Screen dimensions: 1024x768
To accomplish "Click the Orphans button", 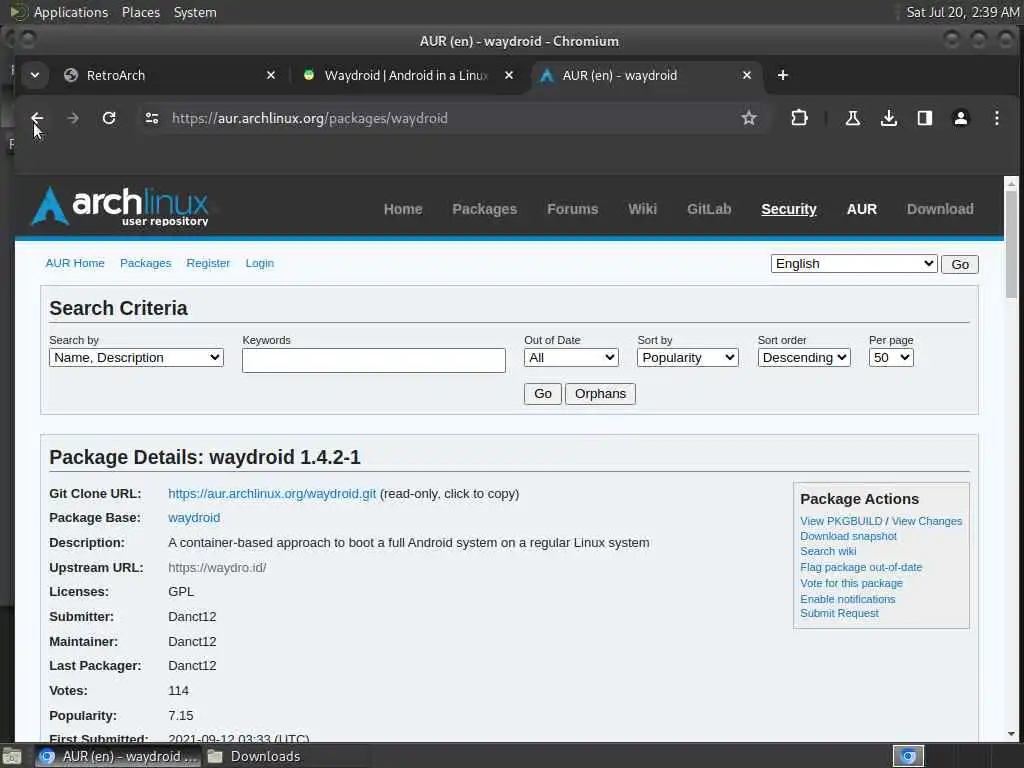I will (600, 394).
